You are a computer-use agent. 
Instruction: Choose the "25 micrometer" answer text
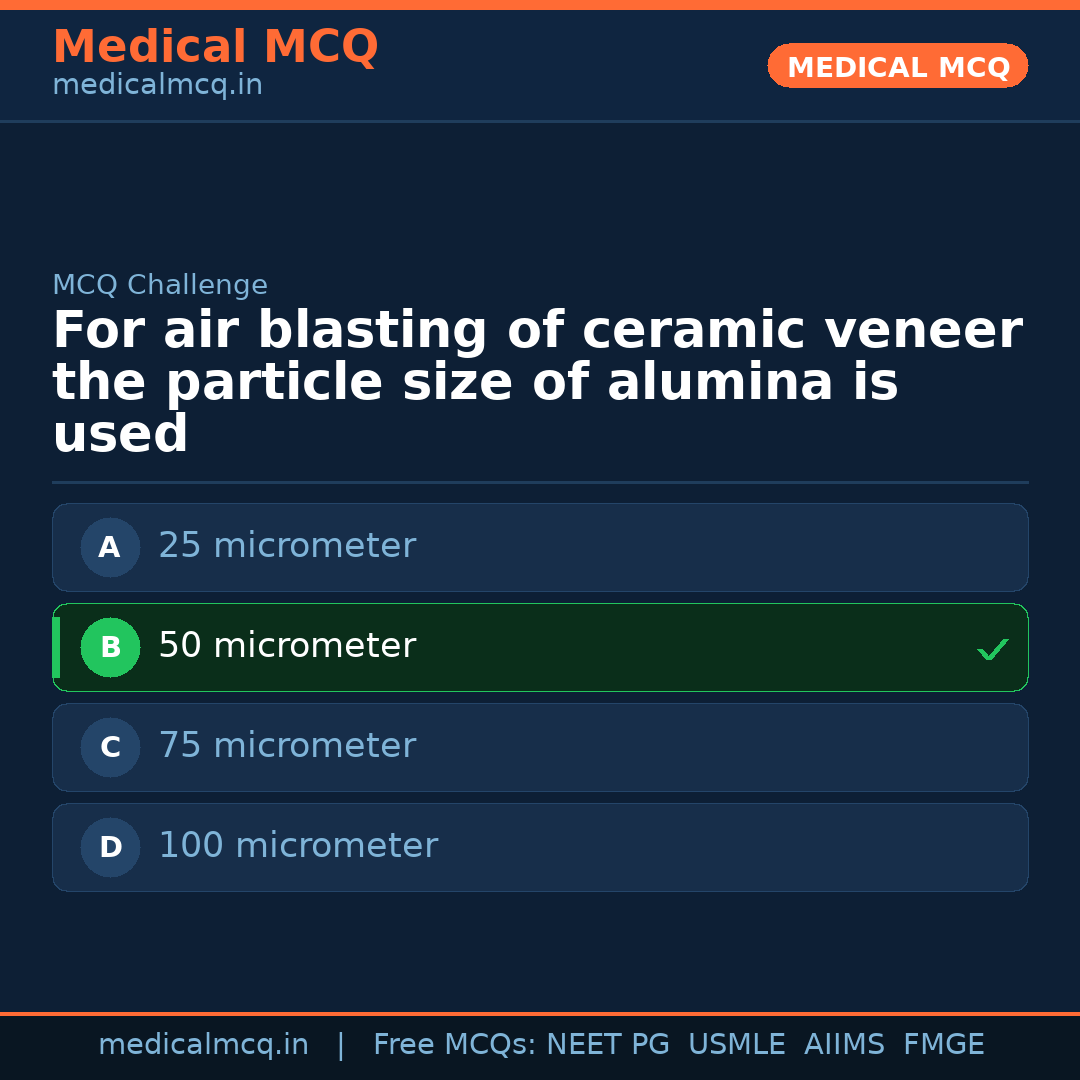[287, 546]
